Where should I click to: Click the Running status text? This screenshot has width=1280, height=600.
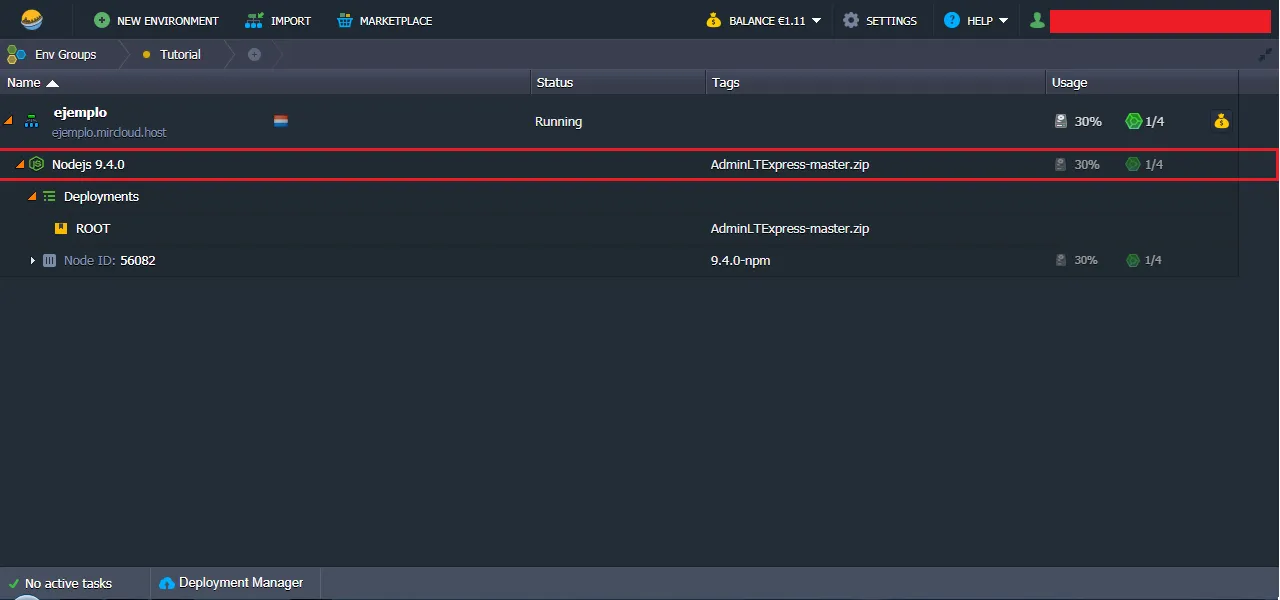[558, 121]
